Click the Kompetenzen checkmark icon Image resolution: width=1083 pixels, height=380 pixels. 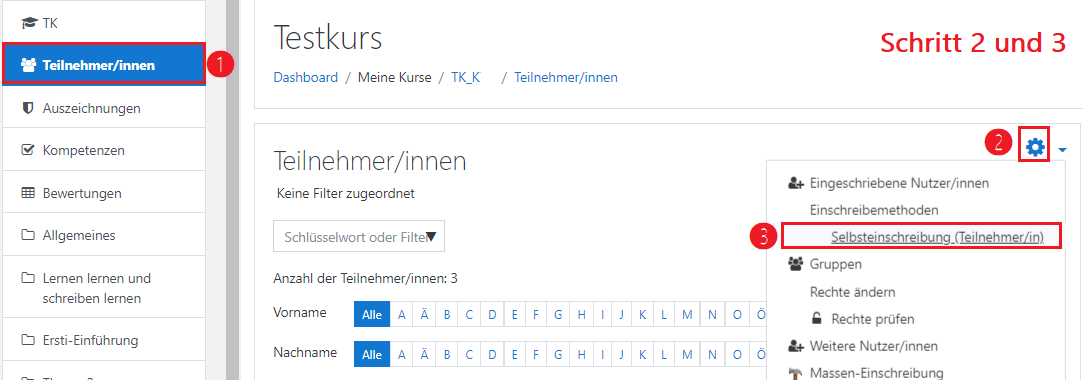coord(28,150)
